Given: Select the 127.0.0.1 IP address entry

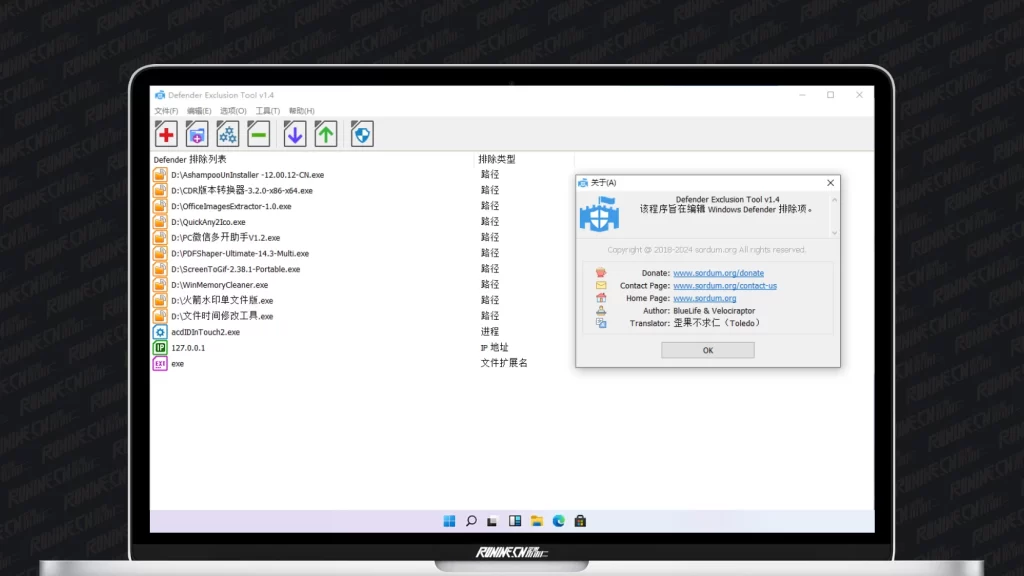Looking at the screenshot, I should coord(188,348).
